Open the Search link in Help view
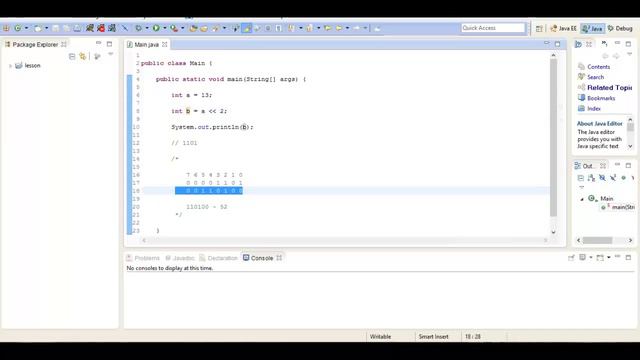The image size is (640, 360). (595, 77)
